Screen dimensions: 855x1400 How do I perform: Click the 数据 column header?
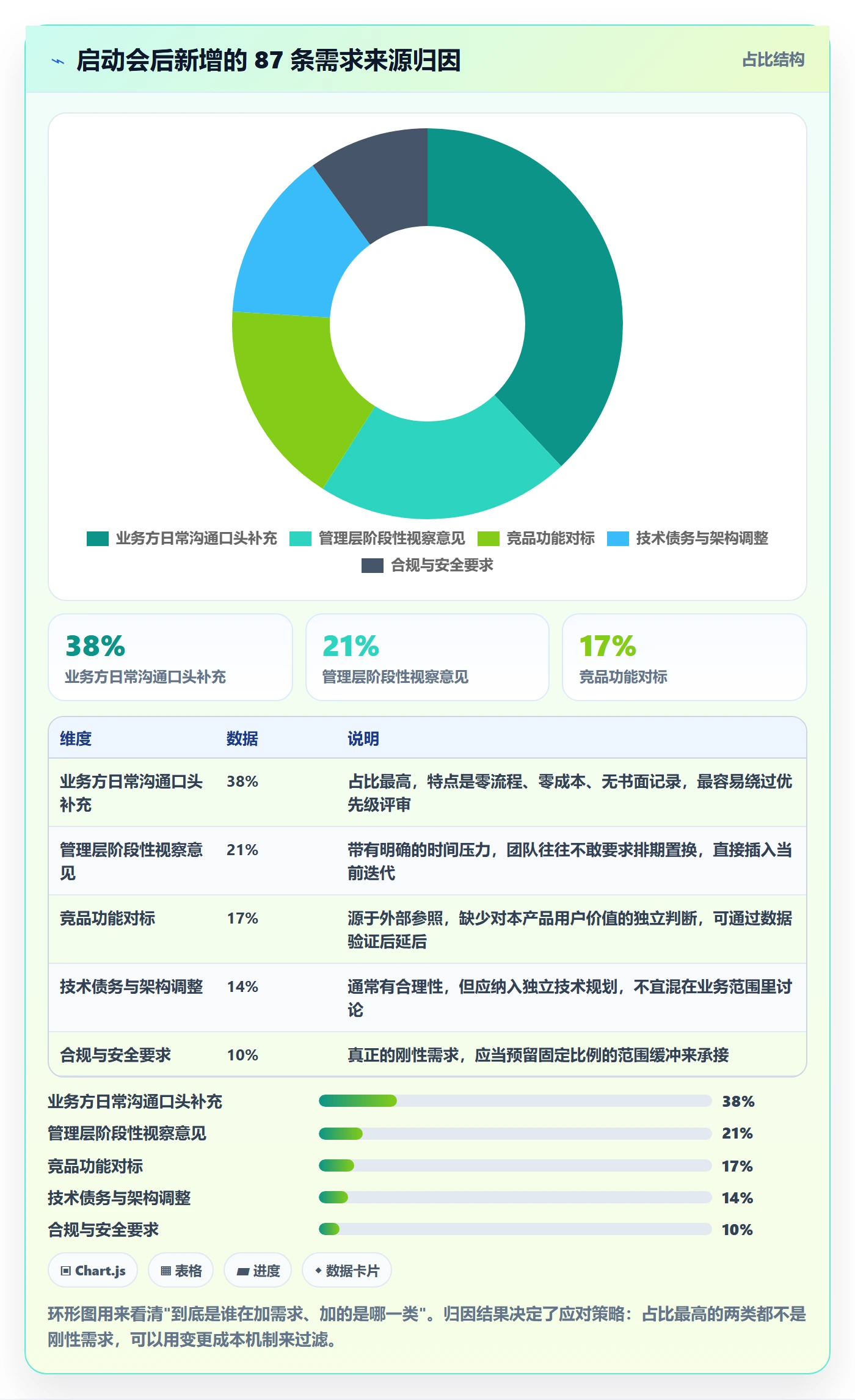242,738
